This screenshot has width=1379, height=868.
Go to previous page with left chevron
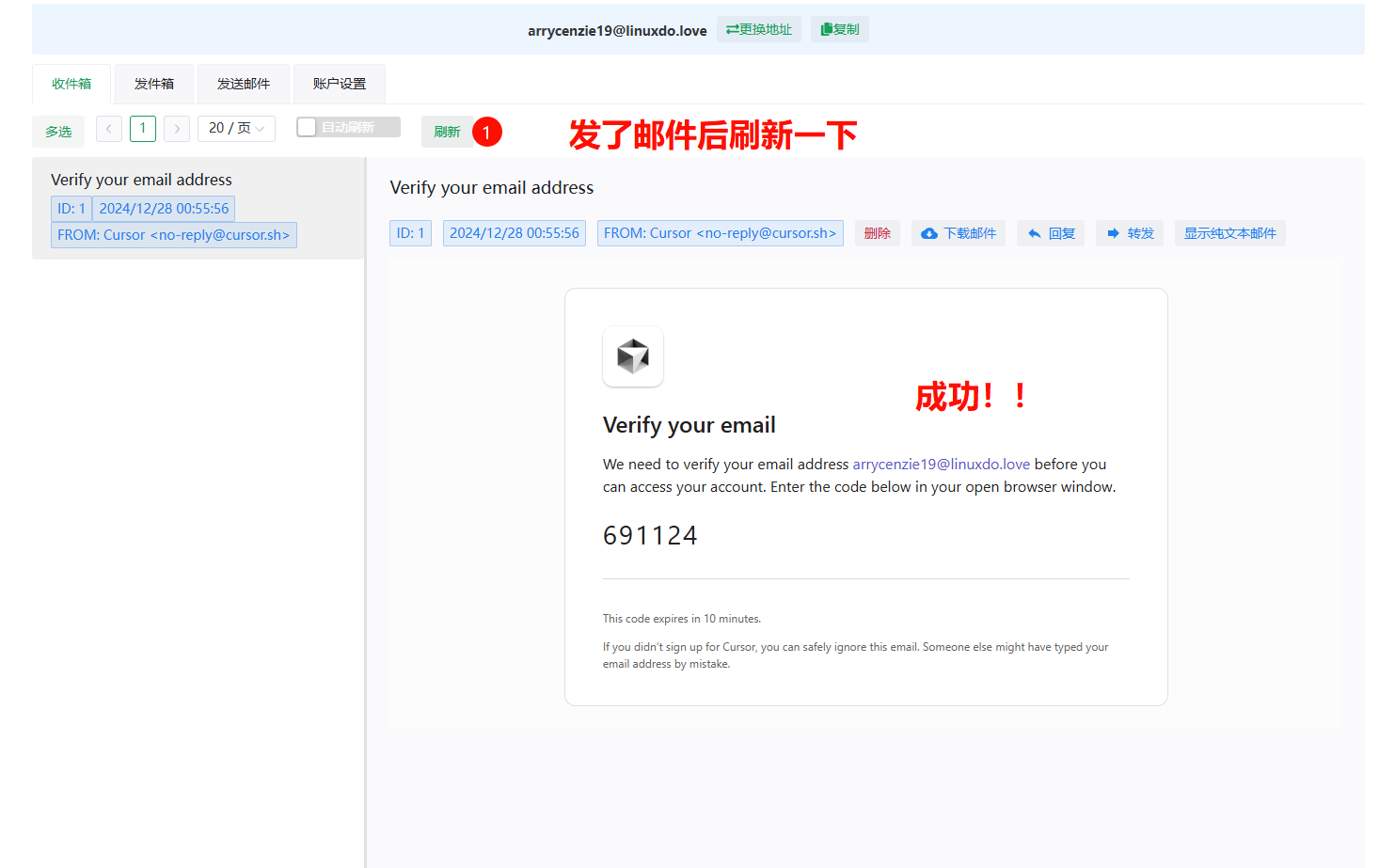pos(109,128)
